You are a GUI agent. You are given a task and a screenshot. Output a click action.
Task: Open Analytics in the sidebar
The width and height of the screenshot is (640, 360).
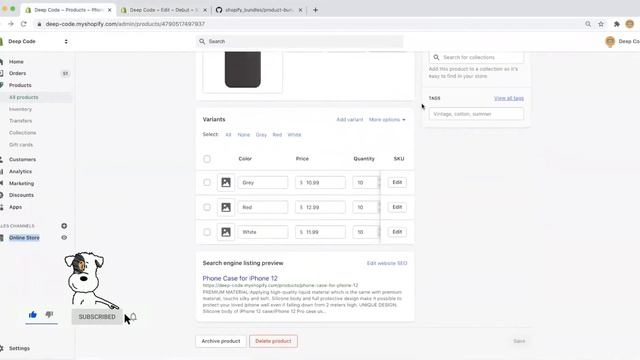tap(20, 171)
